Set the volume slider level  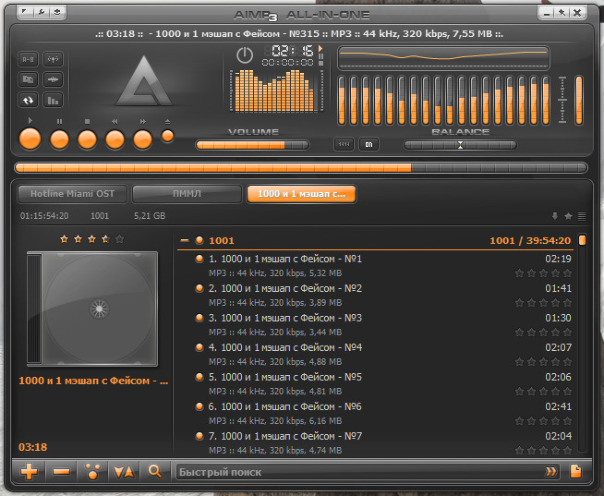click(252, 145)
